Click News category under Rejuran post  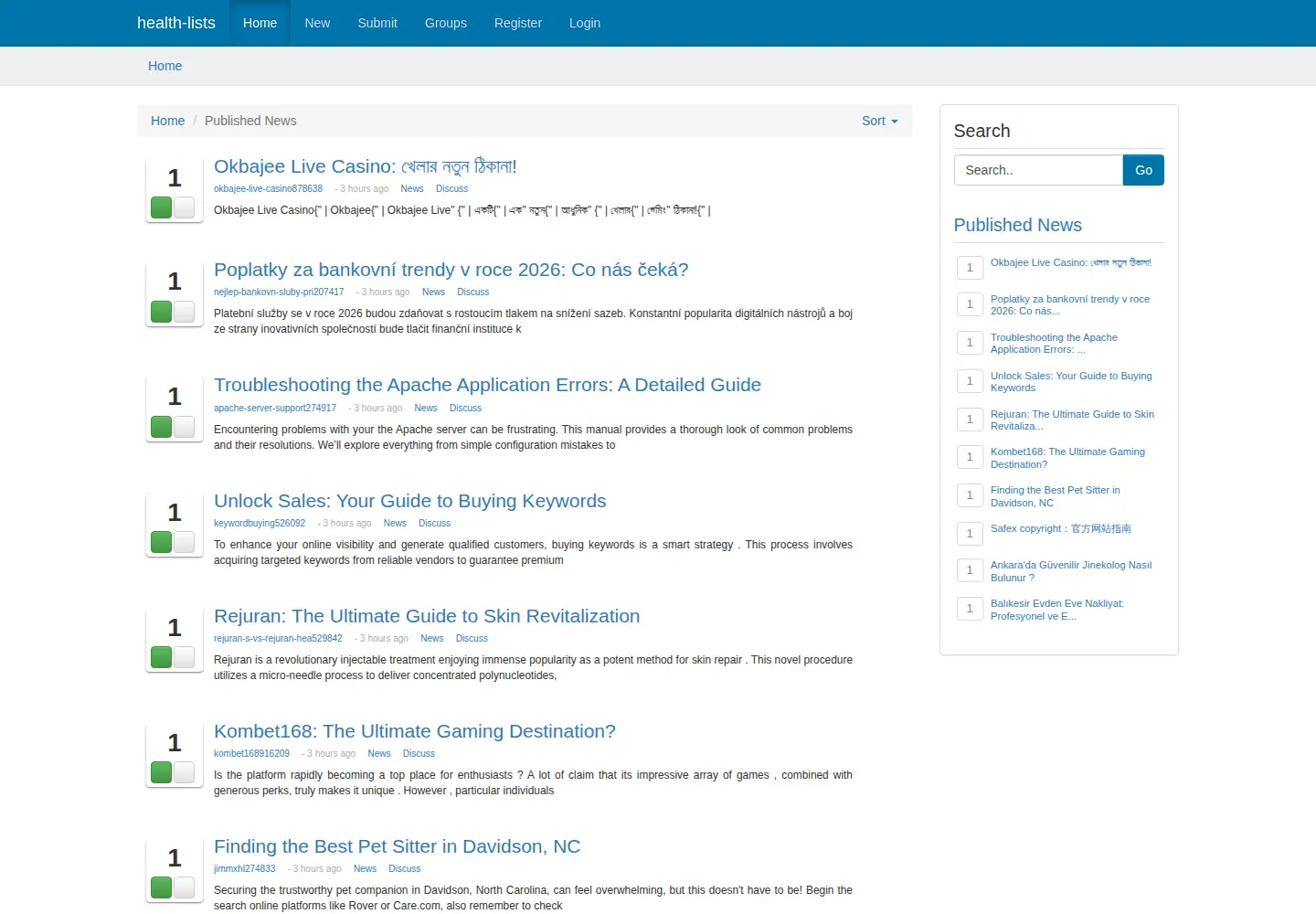pyautogui.click(x=431, y=639)
